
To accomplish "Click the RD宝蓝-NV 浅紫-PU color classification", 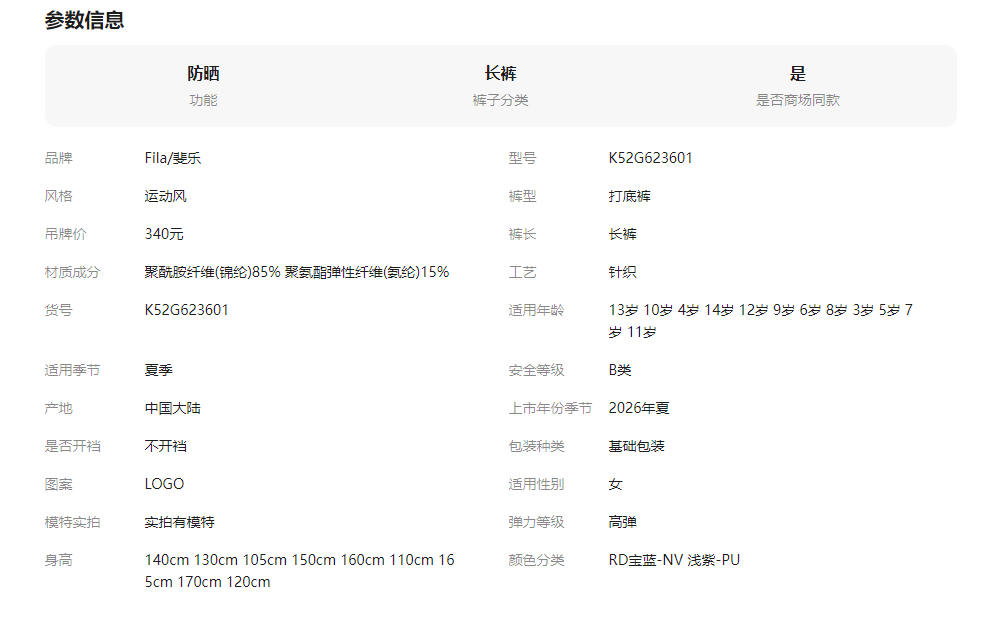I will [x=674, y=560].
